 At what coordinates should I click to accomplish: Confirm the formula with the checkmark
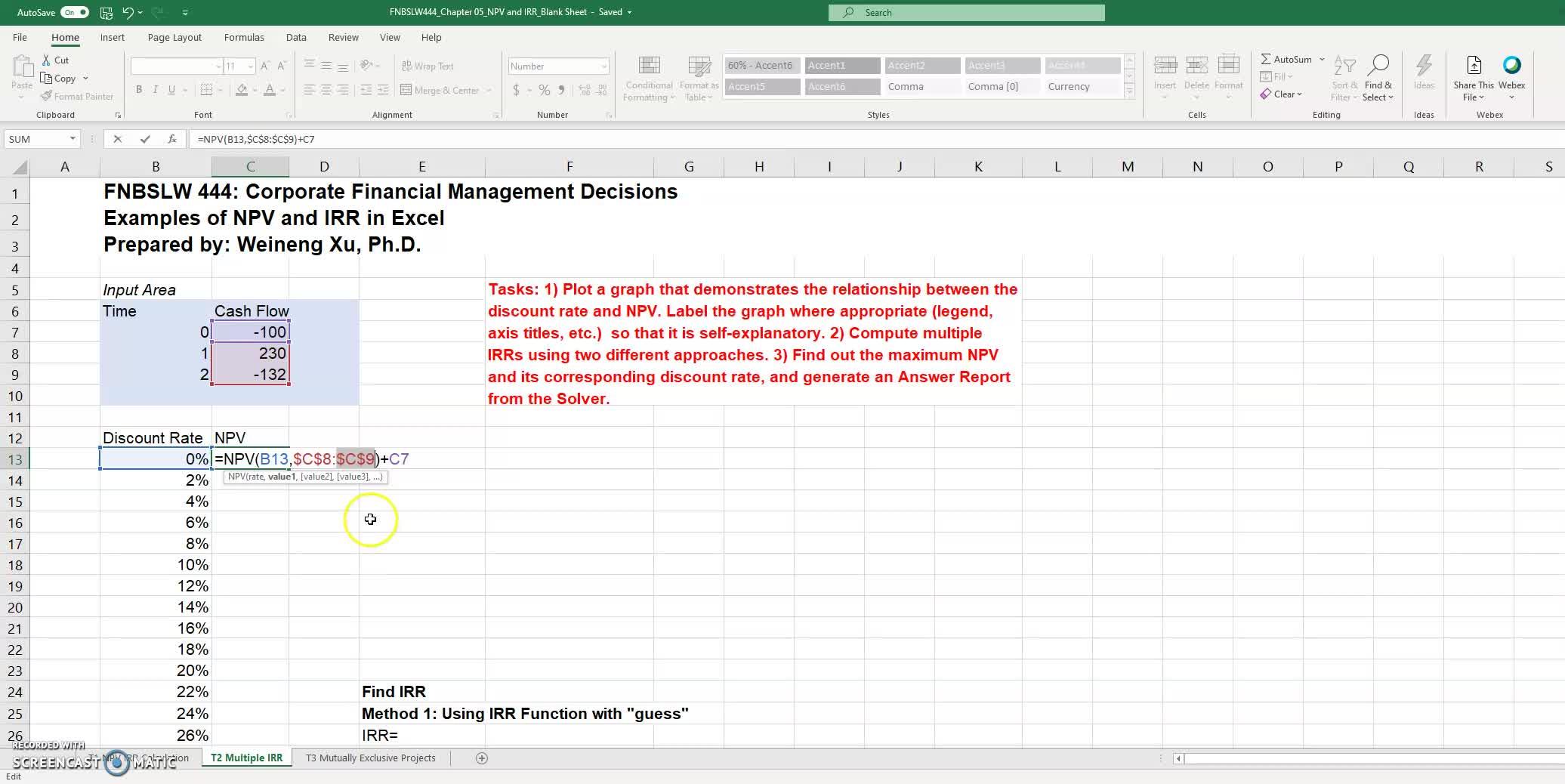145,139
